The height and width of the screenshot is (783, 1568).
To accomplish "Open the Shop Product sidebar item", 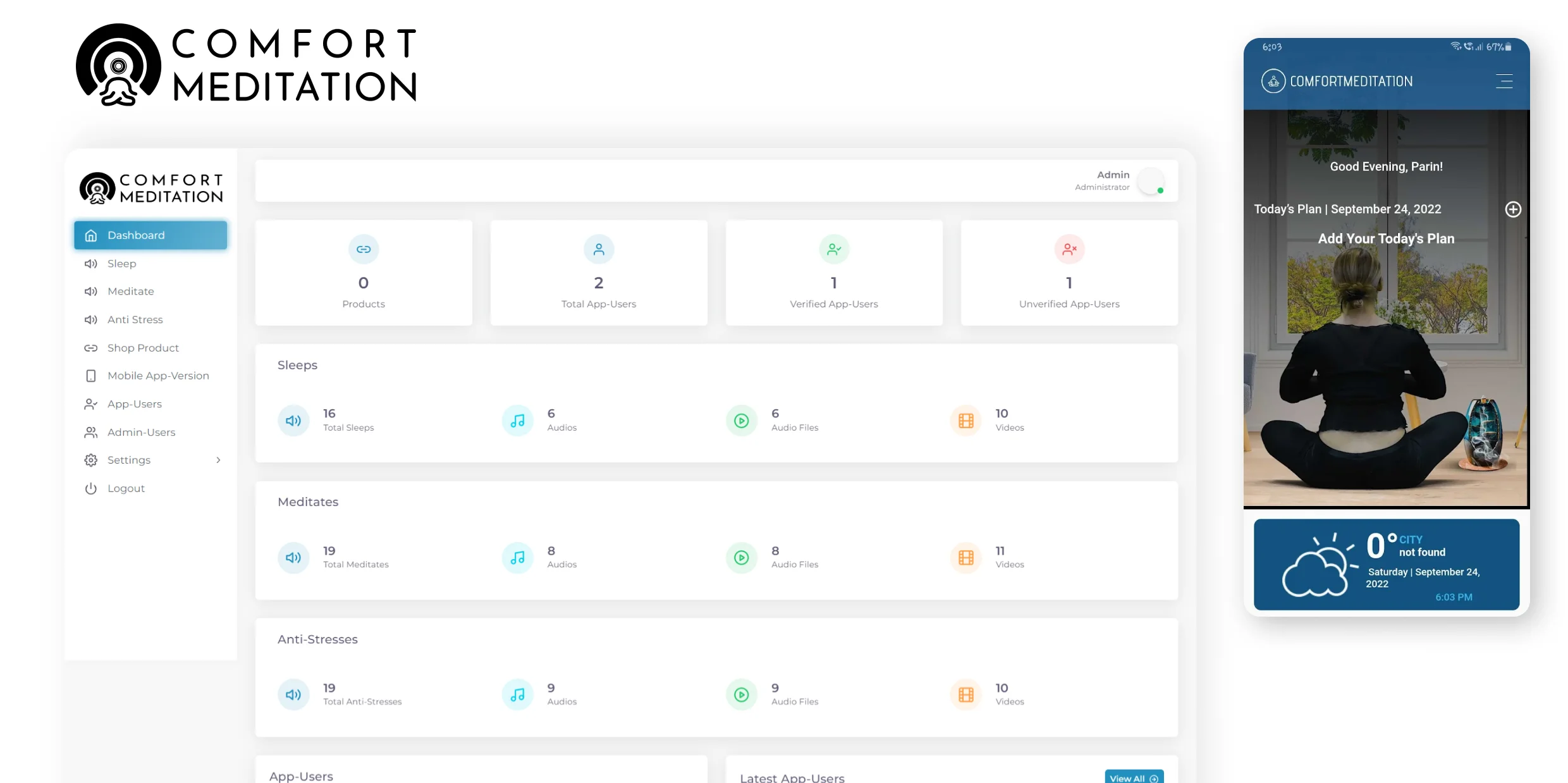I will click(143, 348).
